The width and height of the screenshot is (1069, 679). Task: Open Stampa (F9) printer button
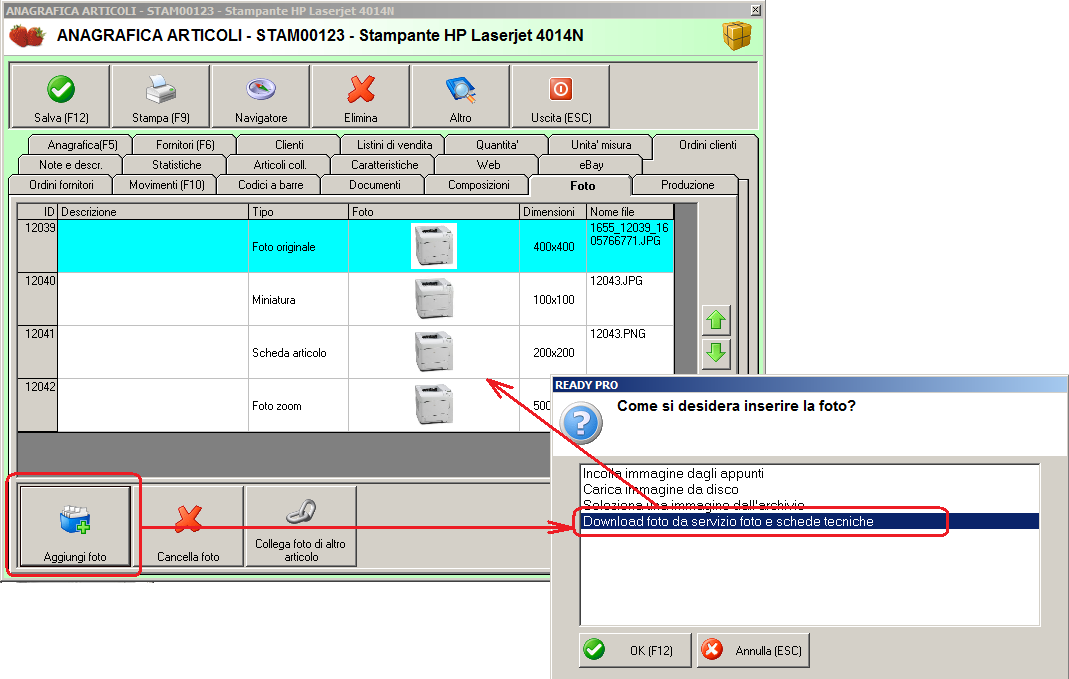point(160,96)
